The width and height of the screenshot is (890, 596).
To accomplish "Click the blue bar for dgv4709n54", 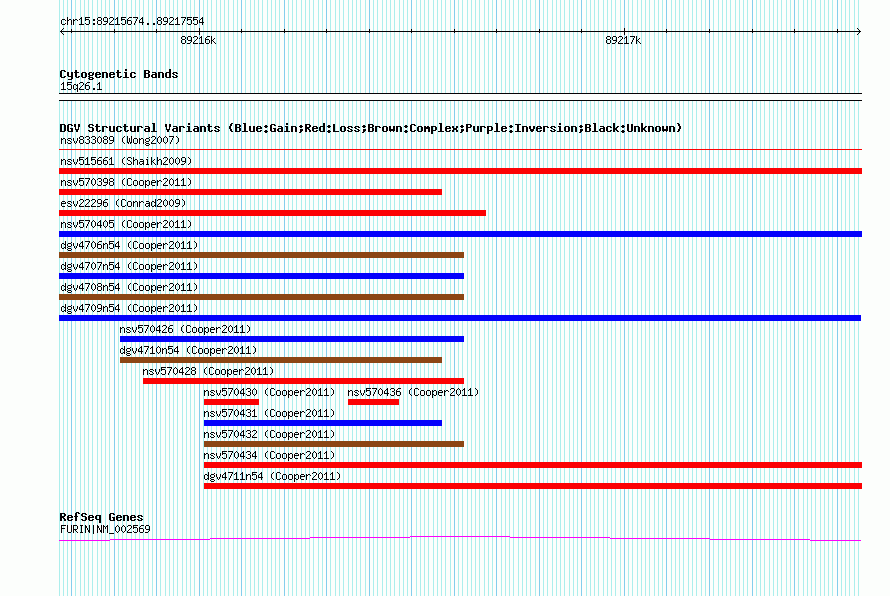I will click(x=460, y=318).
